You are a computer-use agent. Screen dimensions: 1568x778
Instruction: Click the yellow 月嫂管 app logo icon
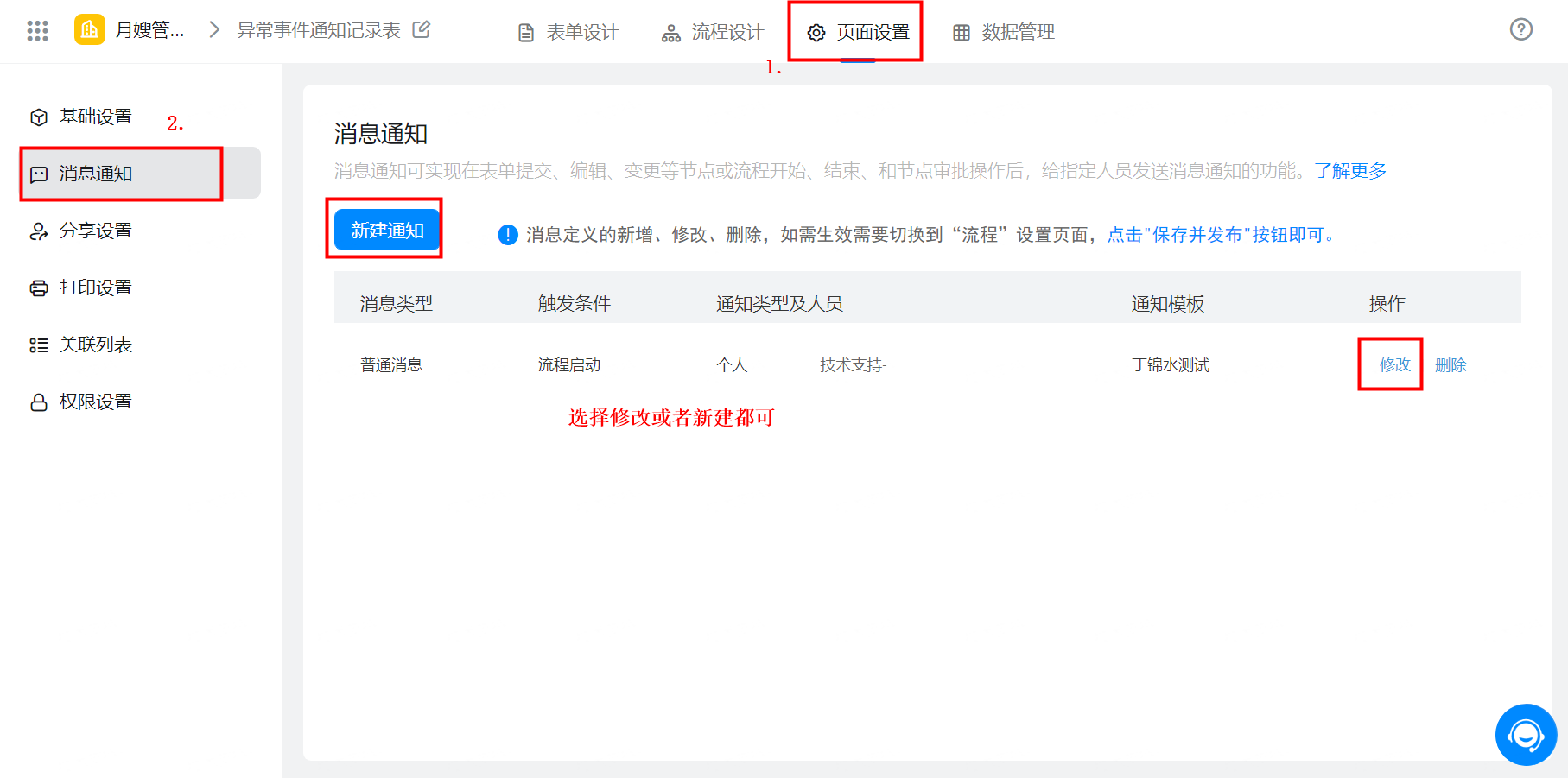pos(89,30)
